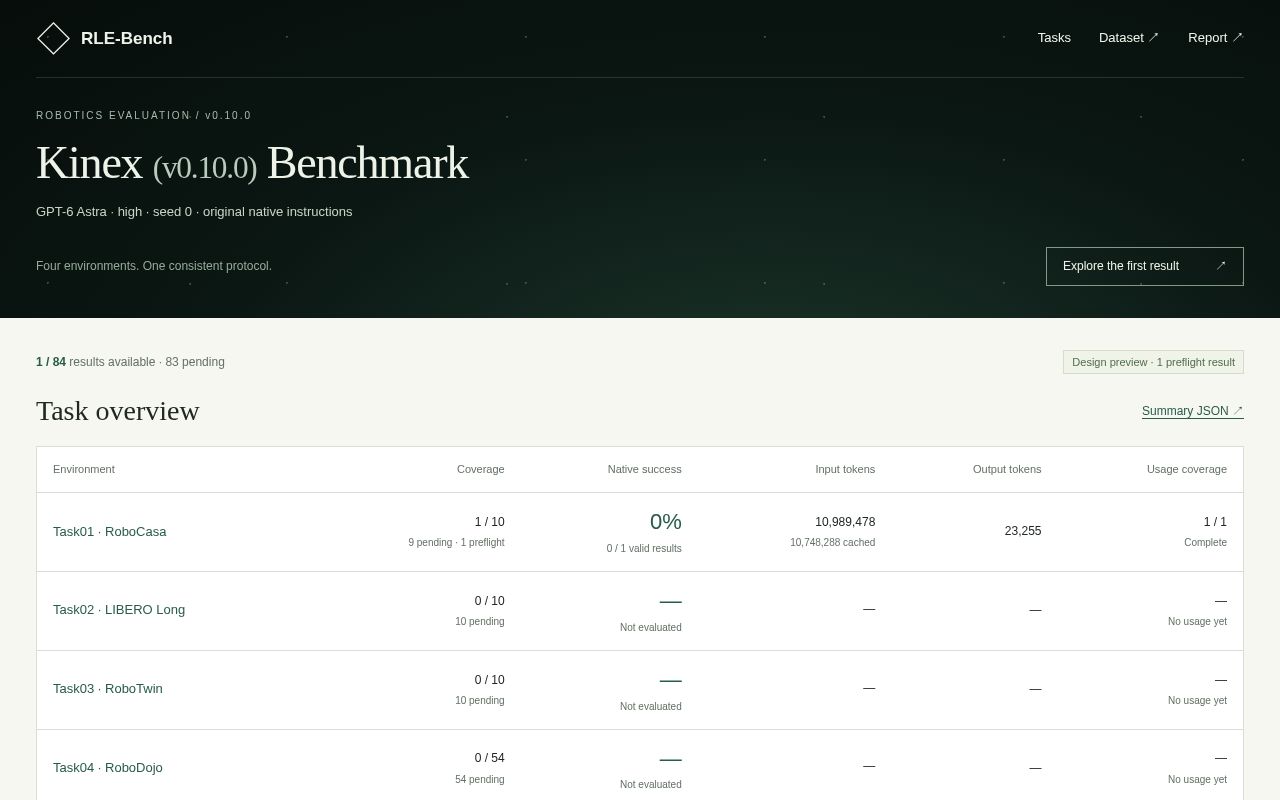
Task: Open the Task03 · RoboTwin link
Action: tap(108, 689)
